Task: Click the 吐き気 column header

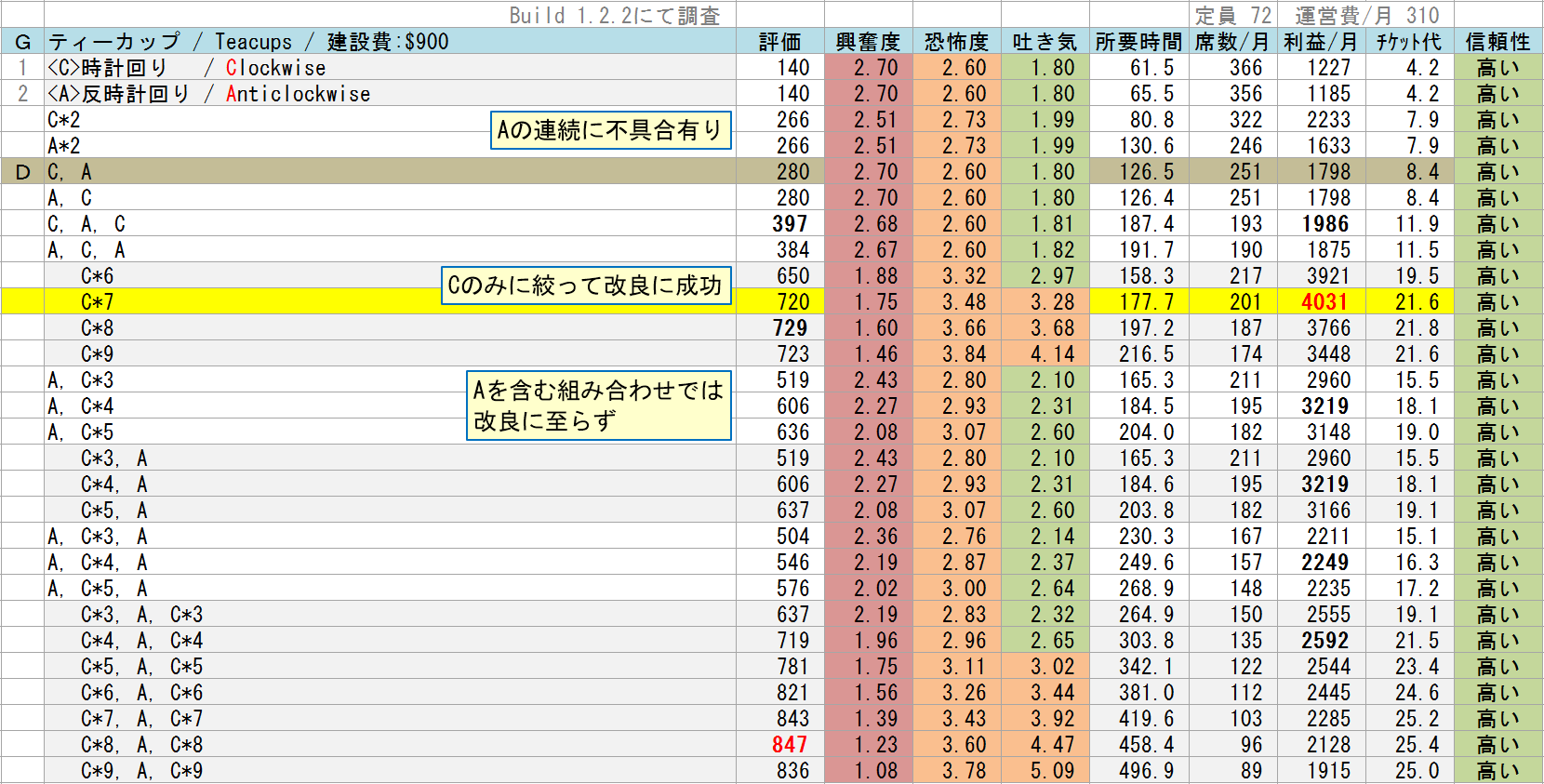Action: click(x=1045, y=42)
